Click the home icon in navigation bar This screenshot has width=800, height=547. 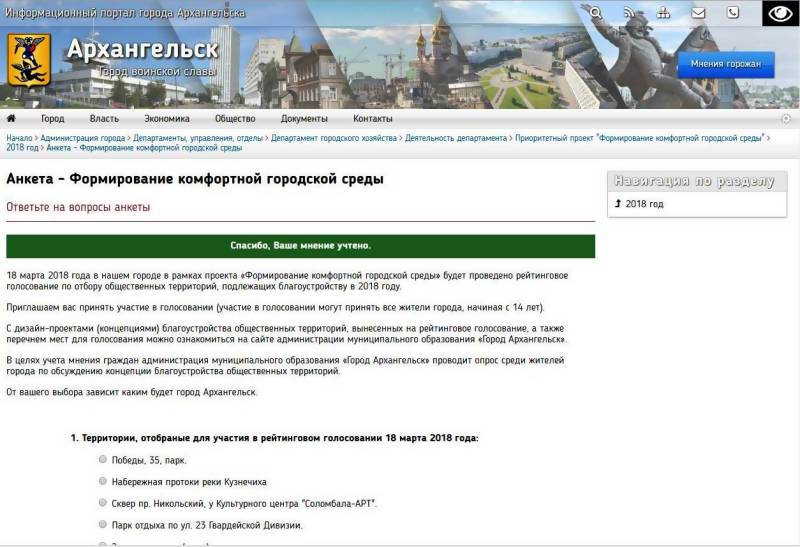pos(12,118)
